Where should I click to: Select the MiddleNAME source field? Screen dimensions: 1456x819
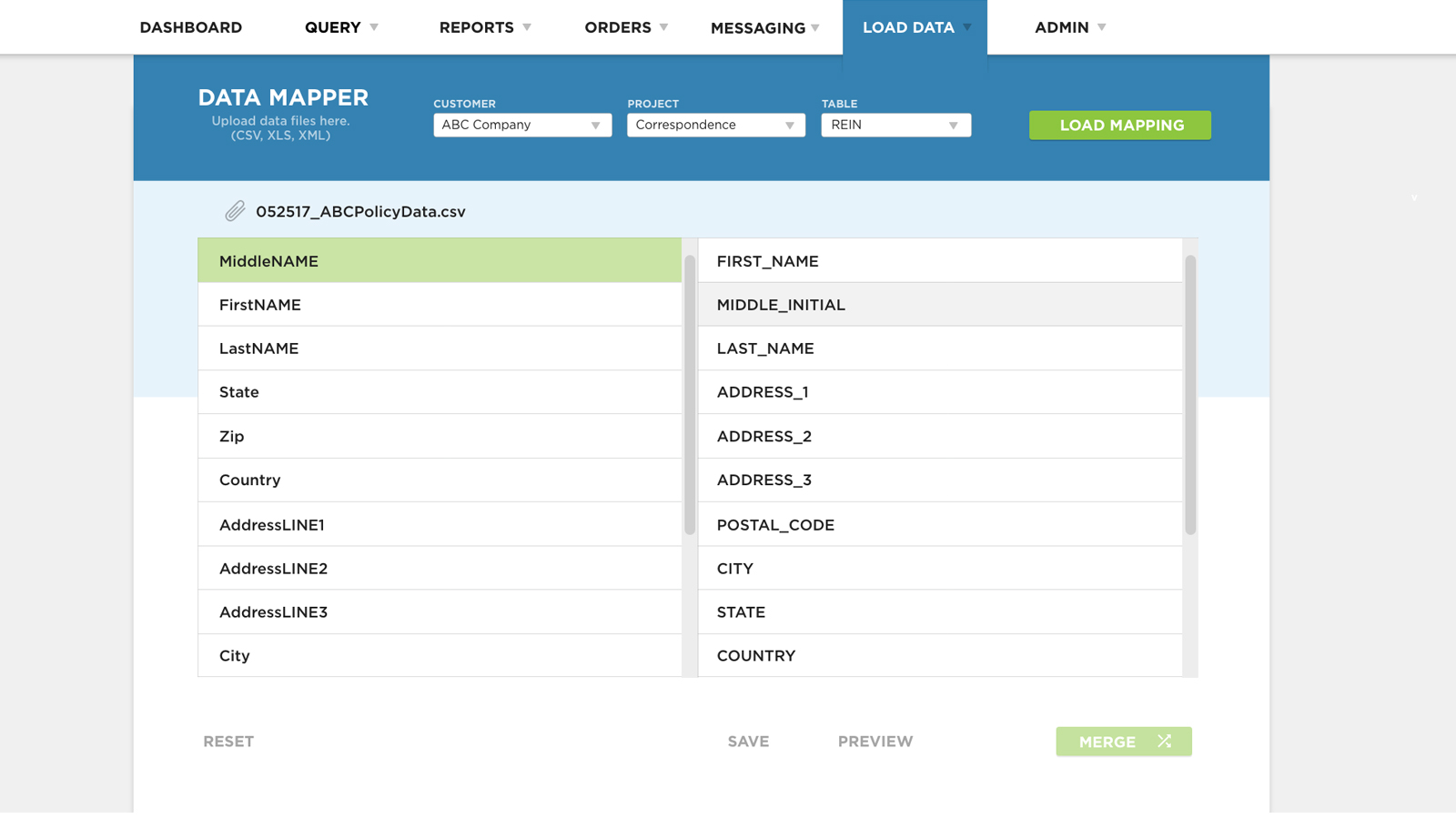tap(440, 260)
